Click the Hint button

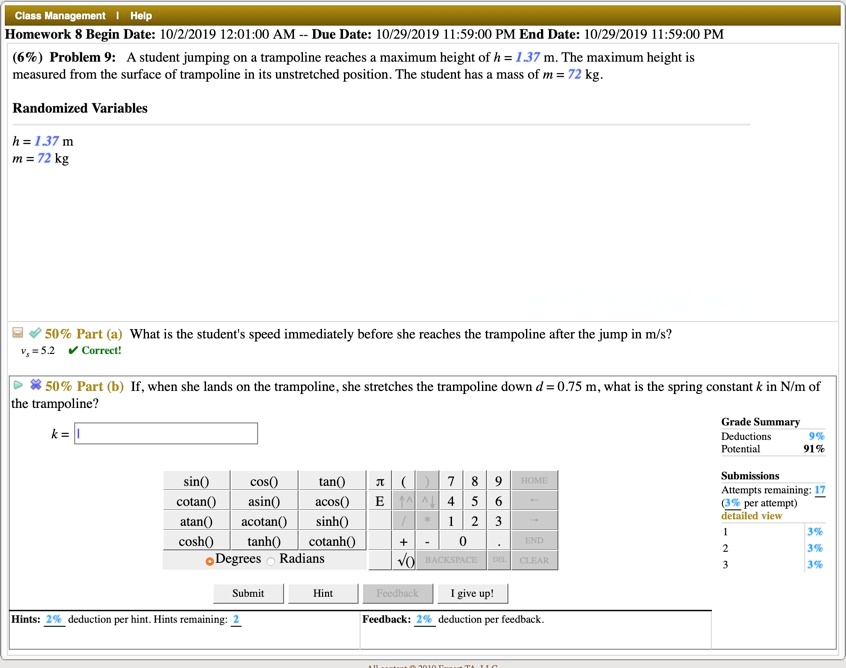click(323, 593)
